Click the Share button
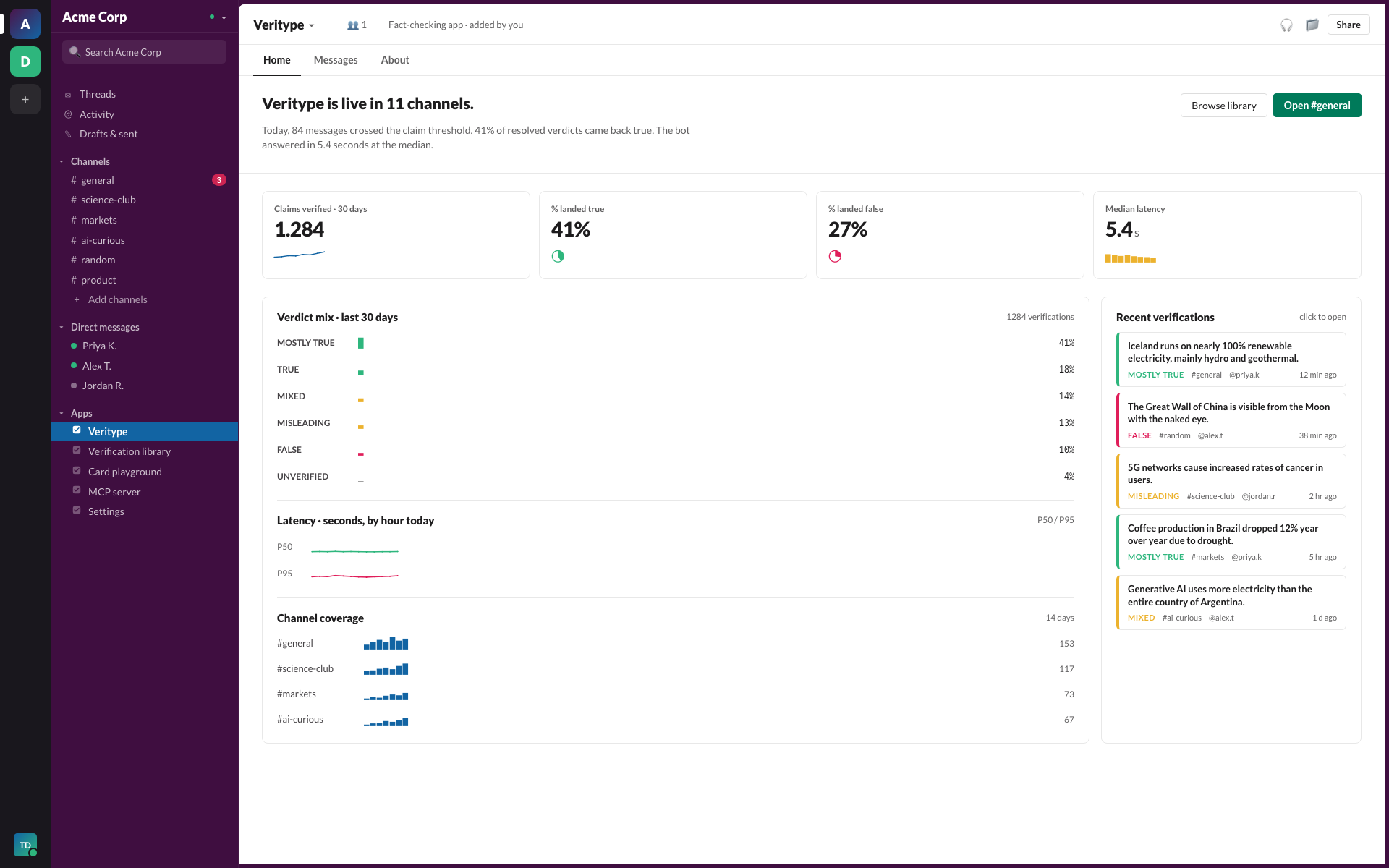This screenshot has height=868, width=1389. coord(1348,25)
